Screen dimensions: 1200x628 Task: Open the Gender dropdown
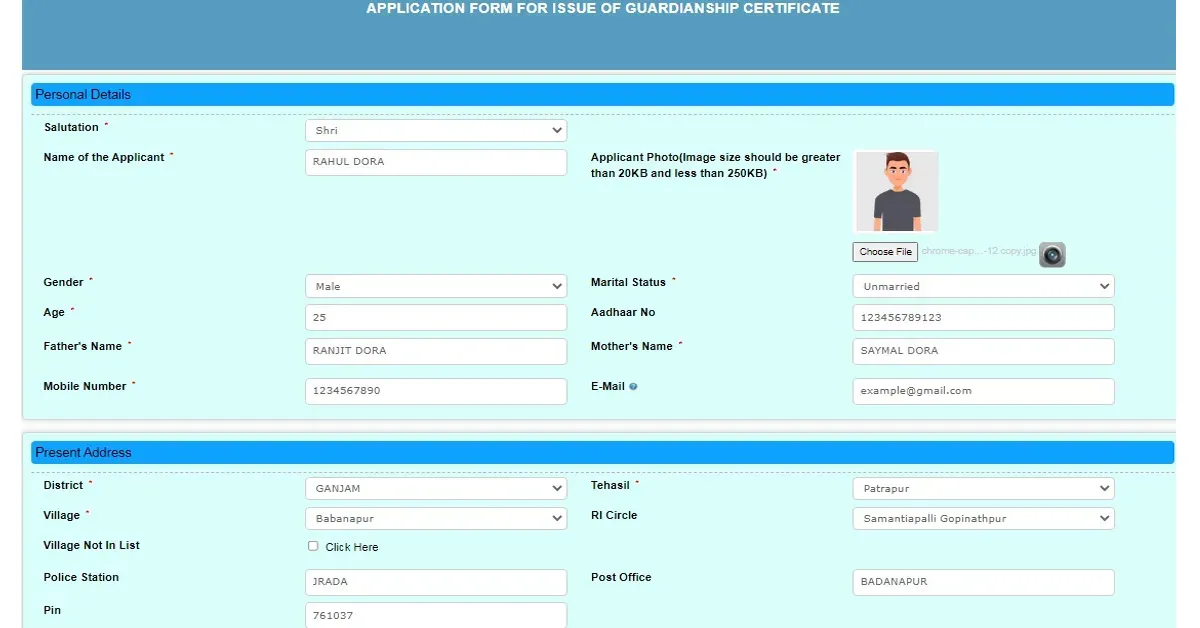pyautogui.click(x=435, y=286)
